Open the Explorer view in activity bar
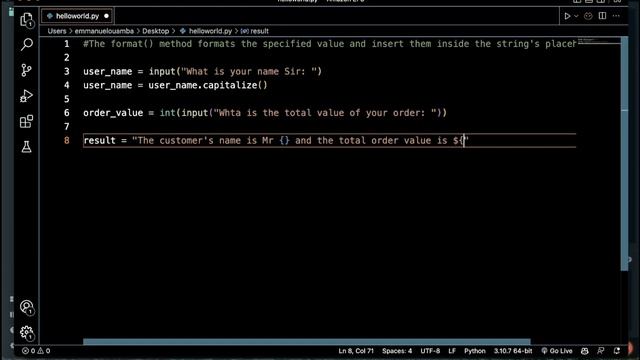Viewport: 640px width, 360px height. [x=27, y=20]
